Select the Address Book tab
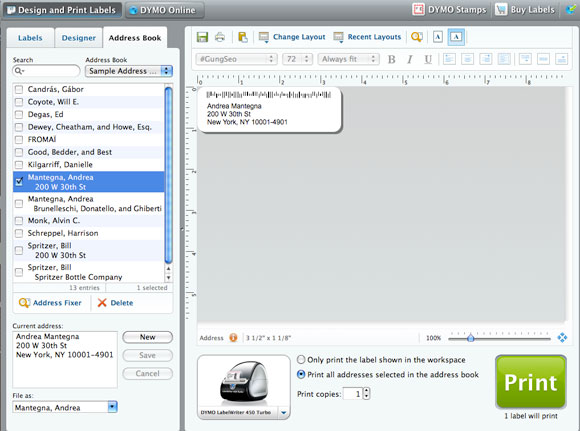Screen dimensions: 580x431 click(x=135, y=38)
